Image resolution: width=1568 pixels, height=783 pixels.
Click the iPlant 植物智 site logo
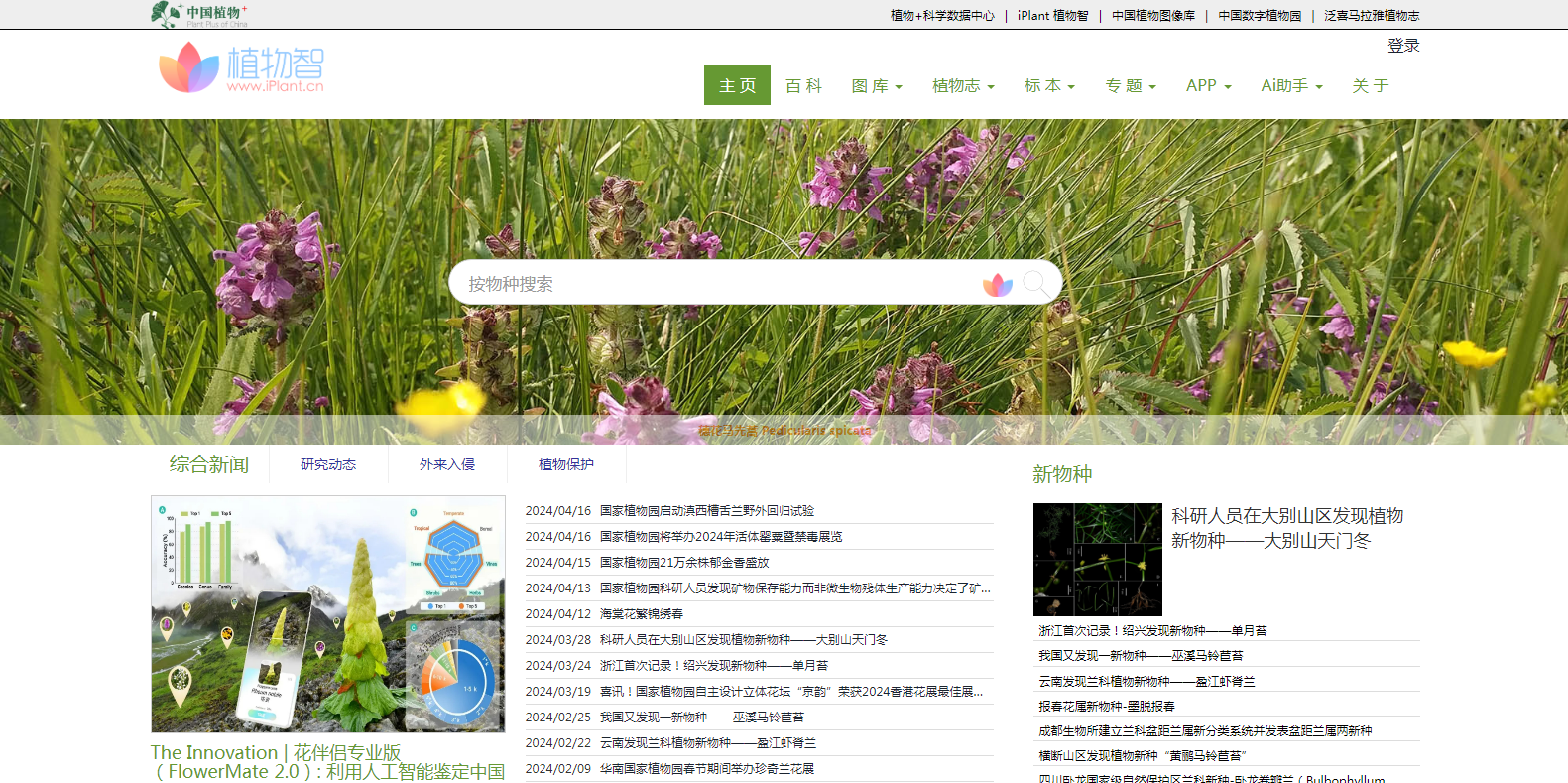pos(241,67)
